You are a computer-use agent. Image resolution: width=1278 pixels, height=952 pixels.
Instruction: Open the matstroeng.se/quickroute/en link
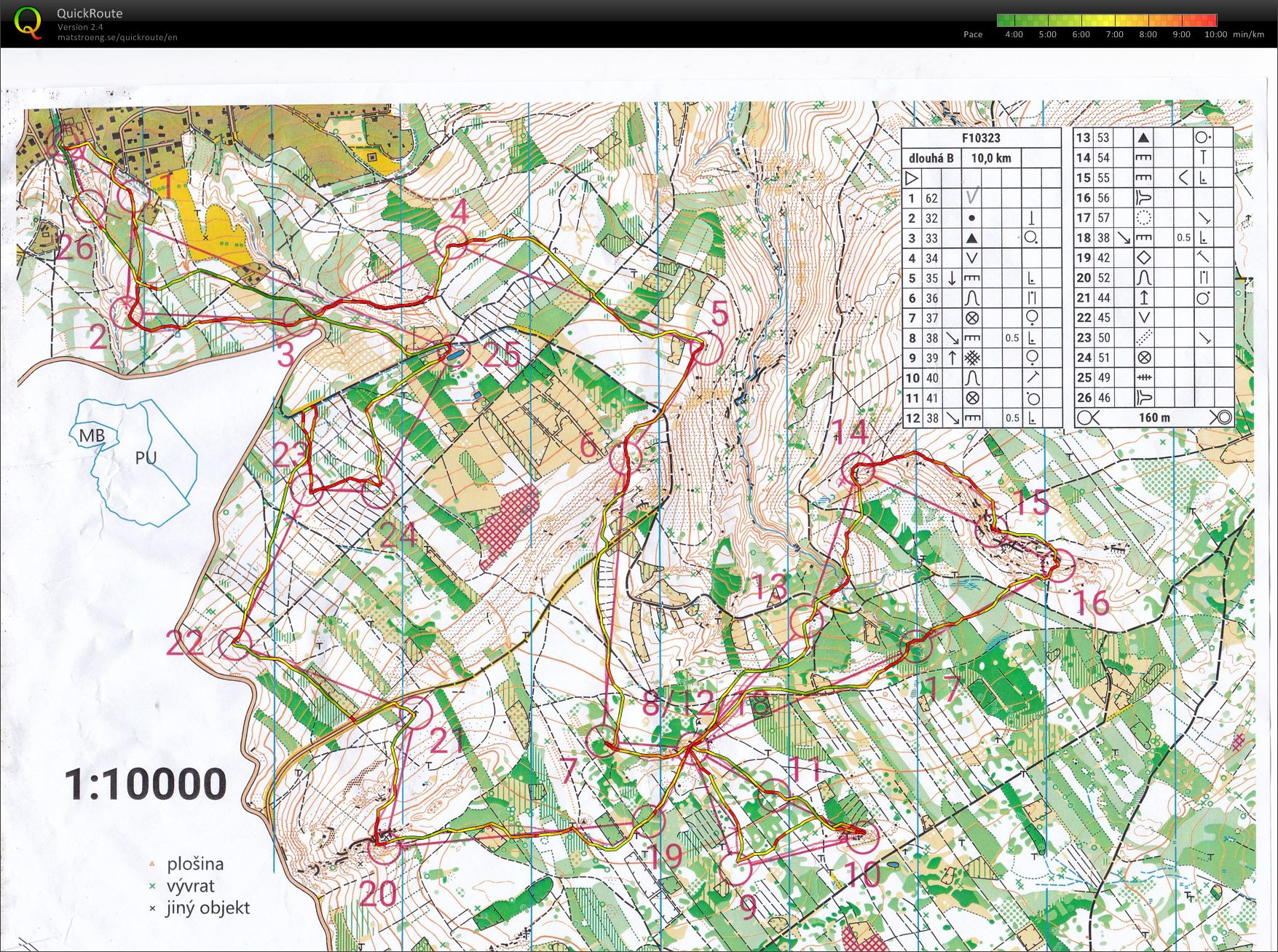click(x=117, y=37)
